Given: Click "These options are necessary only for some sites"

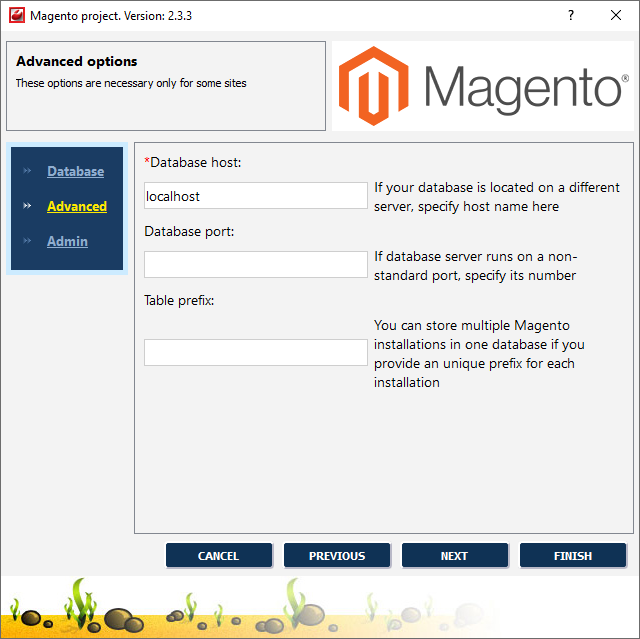Looking at the screenshot, I should (131, 83).
